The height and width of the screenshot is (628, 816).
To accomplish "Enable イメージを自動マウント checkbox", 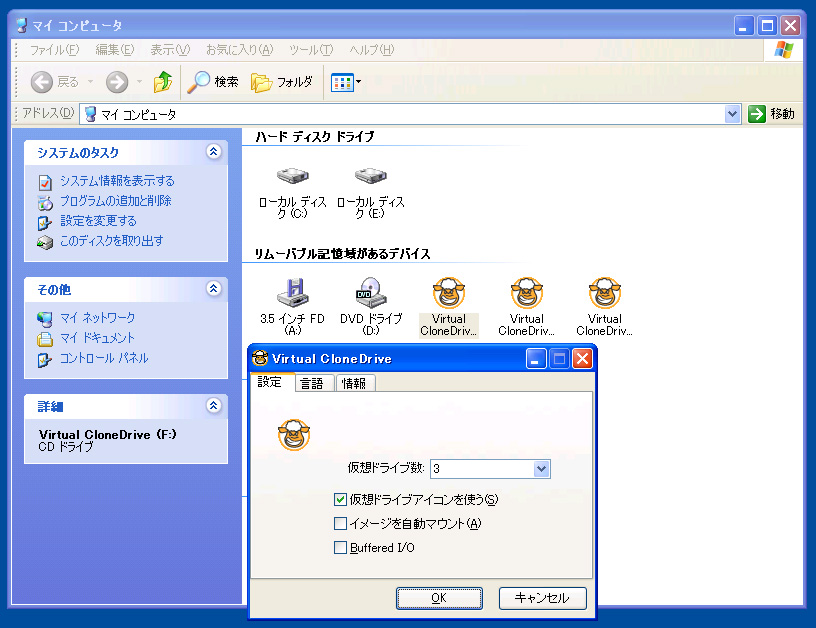I will click(x=341, y=523).
